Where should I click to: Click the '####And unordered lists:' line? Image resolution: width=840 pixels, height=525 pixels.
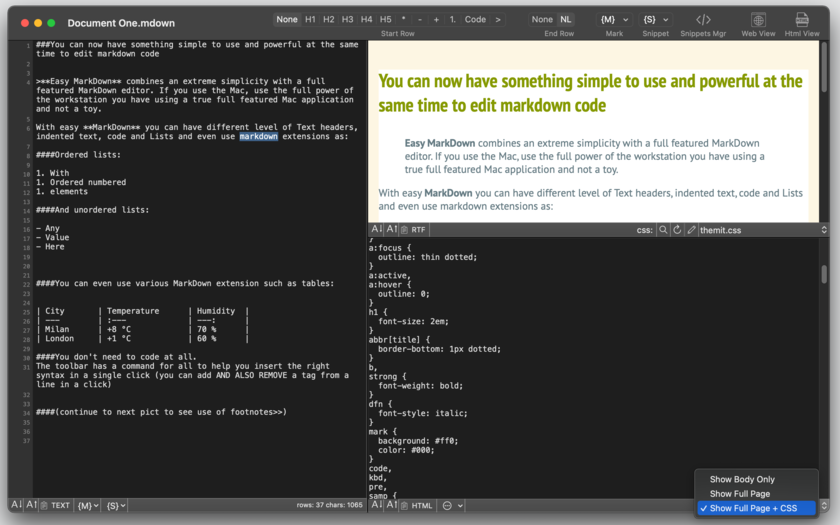point(92,210)
